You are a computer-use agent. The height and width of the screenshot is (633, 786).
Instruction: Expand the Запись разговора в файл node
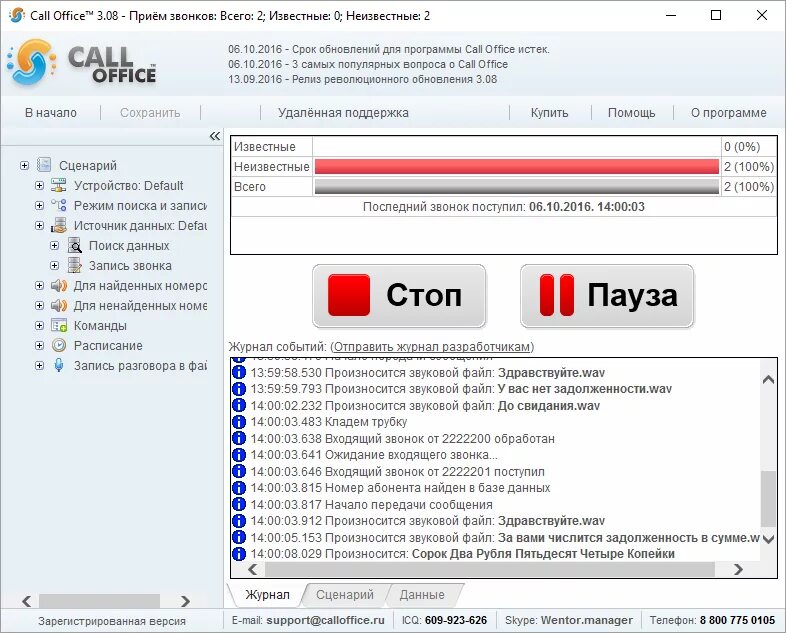(39, 365)
